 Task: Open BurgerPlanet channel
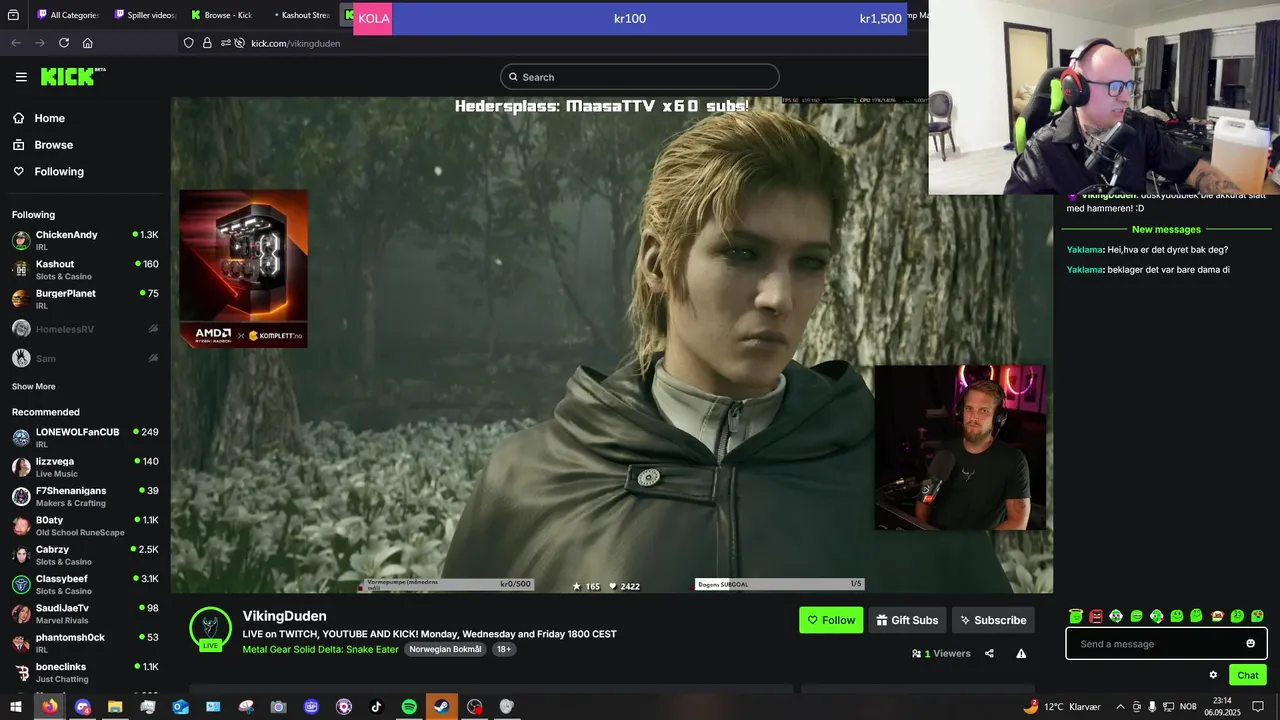pos(85,298)
